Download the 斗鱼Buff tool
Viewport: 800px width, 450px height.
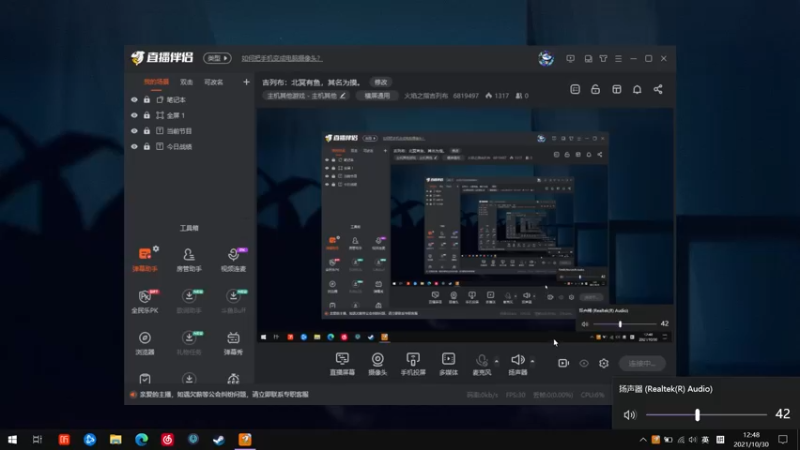233,301
